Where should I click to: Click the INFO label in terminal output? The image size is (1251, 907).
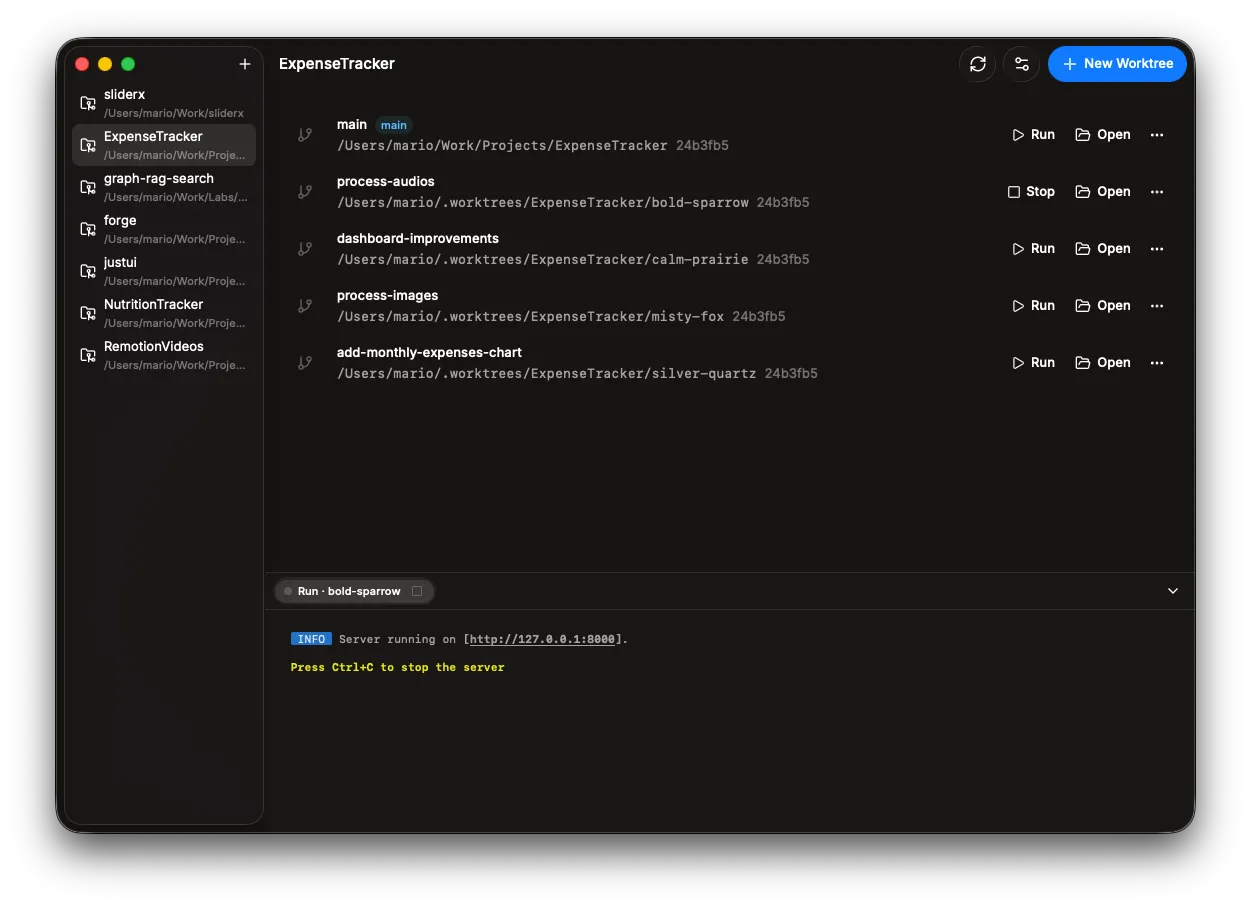311,639
